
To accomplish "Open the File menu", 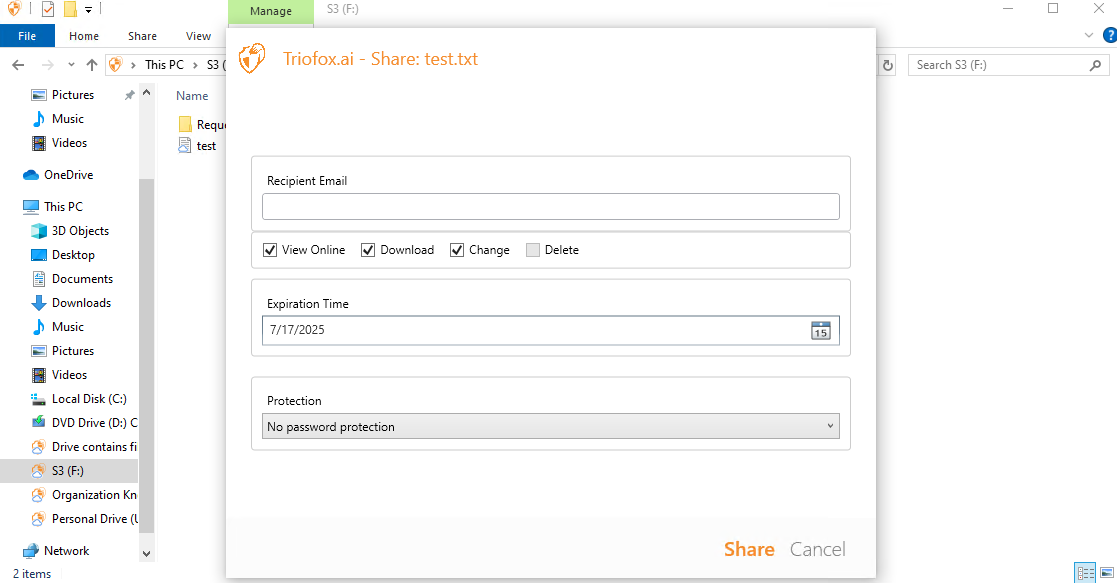I will tap(27, 36).
